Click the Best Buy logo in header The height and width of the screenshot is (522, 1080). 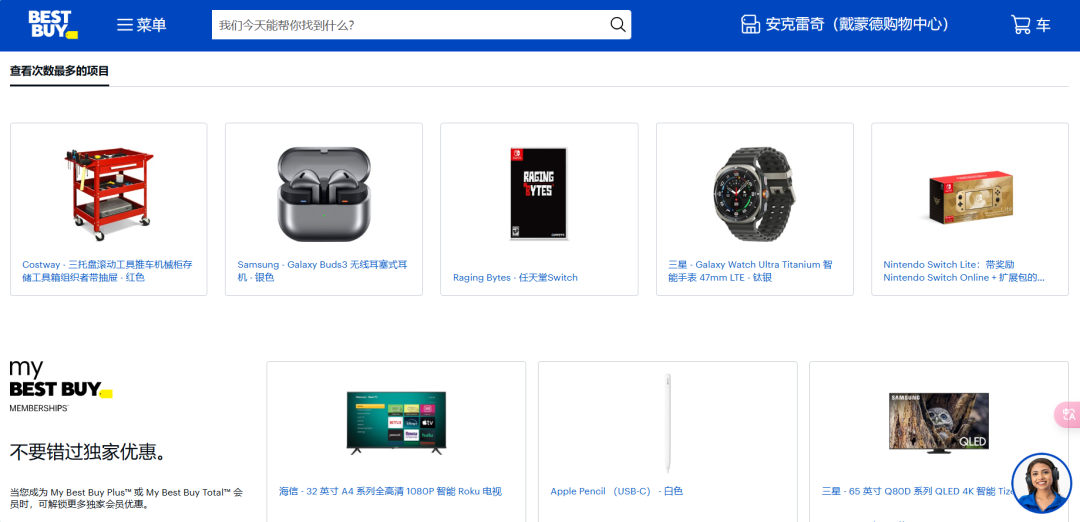[52, 24]
